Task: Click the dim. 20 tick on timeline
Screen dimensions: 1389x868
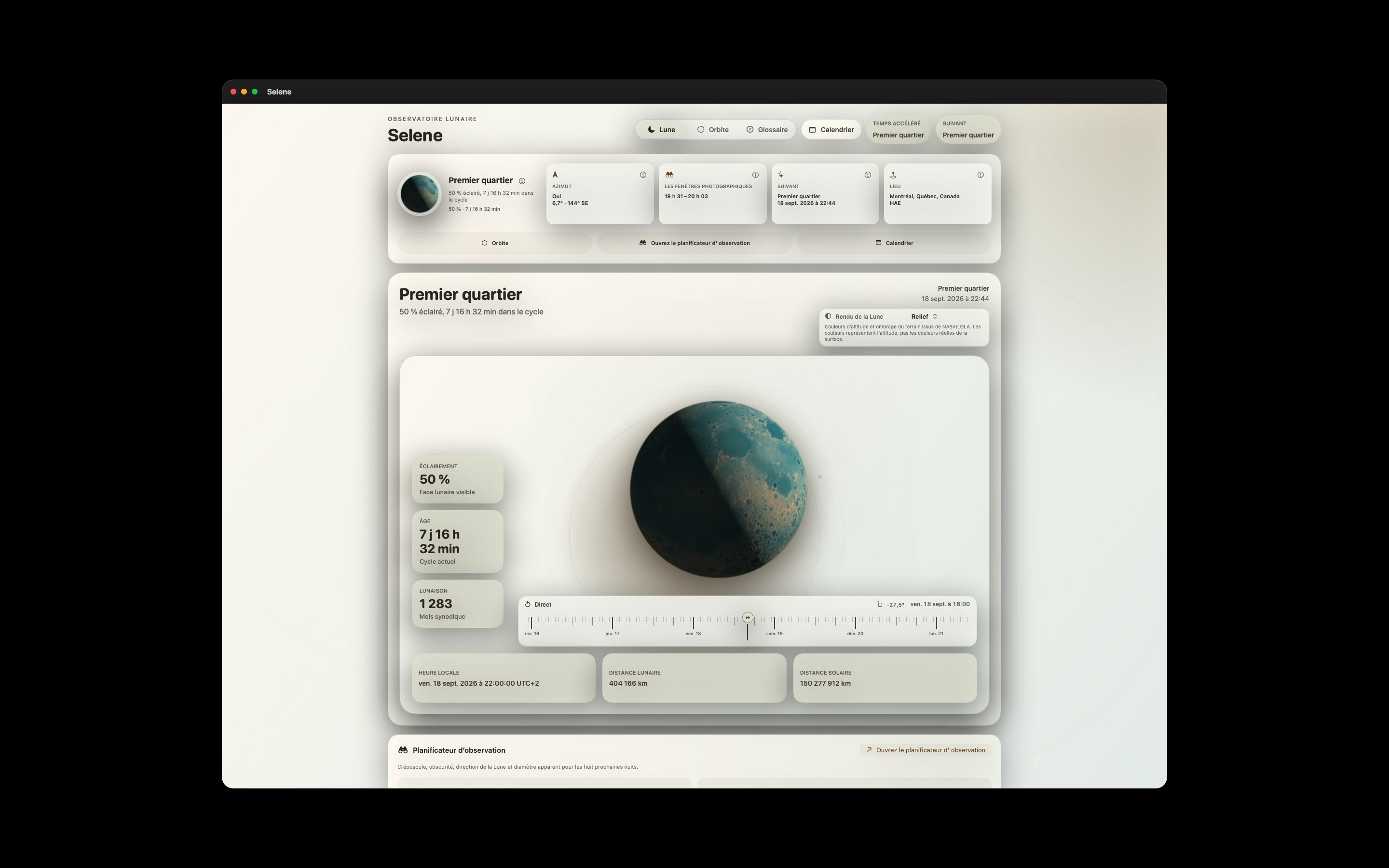Action: [855, 622]
